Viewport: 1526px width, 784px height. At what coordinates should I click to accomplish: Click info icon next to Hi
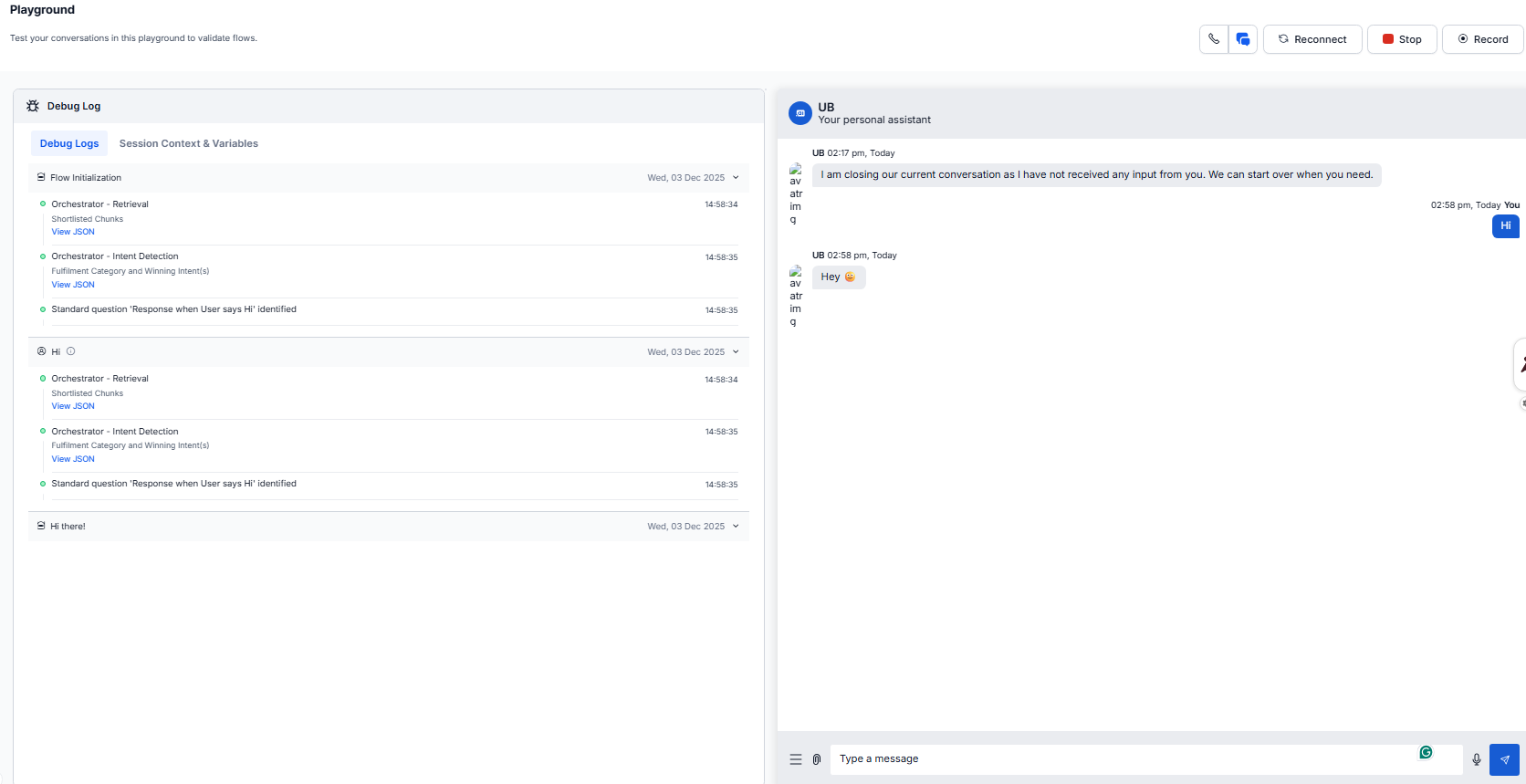pos(71,351)
